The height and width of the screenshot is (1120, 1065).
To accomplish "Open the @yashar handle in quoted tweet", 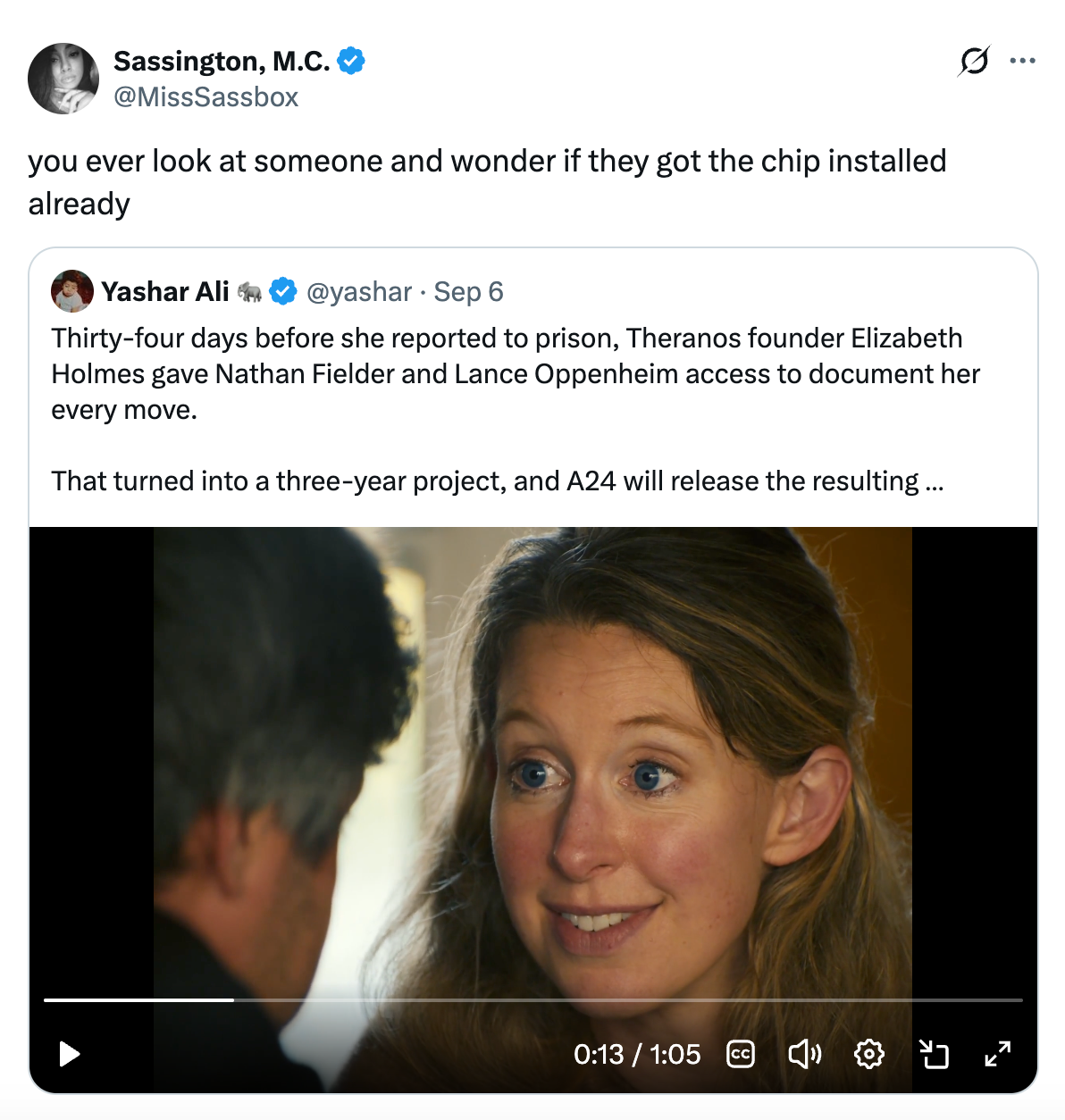I will click(359, 291).
